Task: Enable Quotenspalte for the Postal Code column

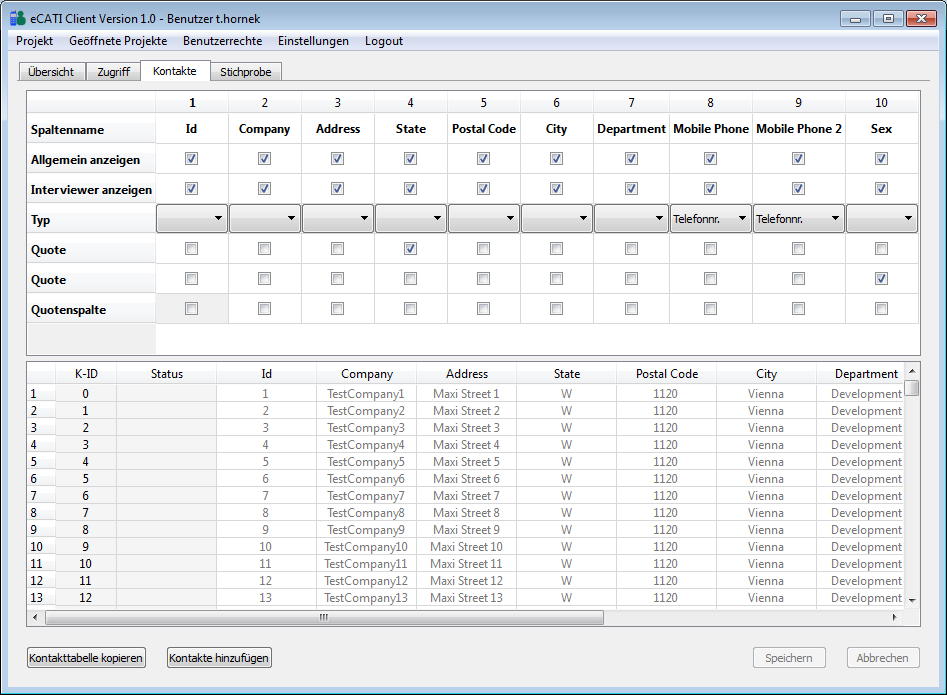Action: [483, 309]
